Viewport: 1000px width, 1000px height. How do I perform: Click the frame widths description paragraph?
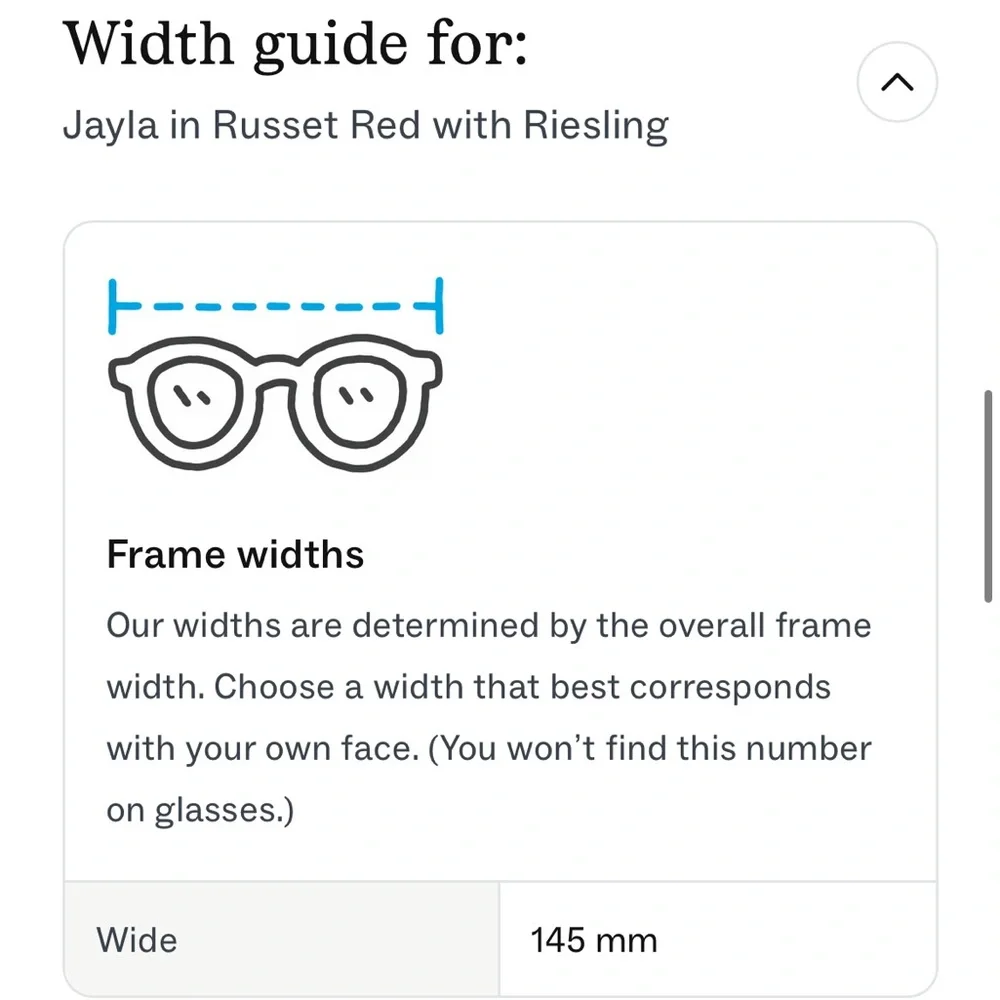tap(488, 717)
